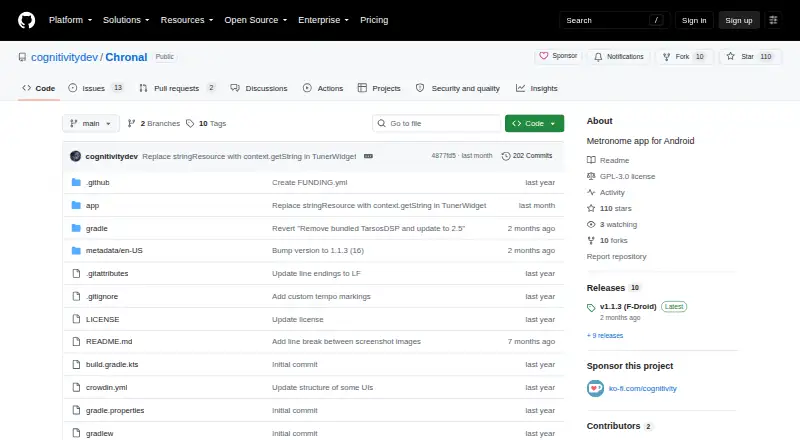Open the 202 Commits history link
Image resolution: width=800 pixels, height=440 pixels.
[527, 156]
